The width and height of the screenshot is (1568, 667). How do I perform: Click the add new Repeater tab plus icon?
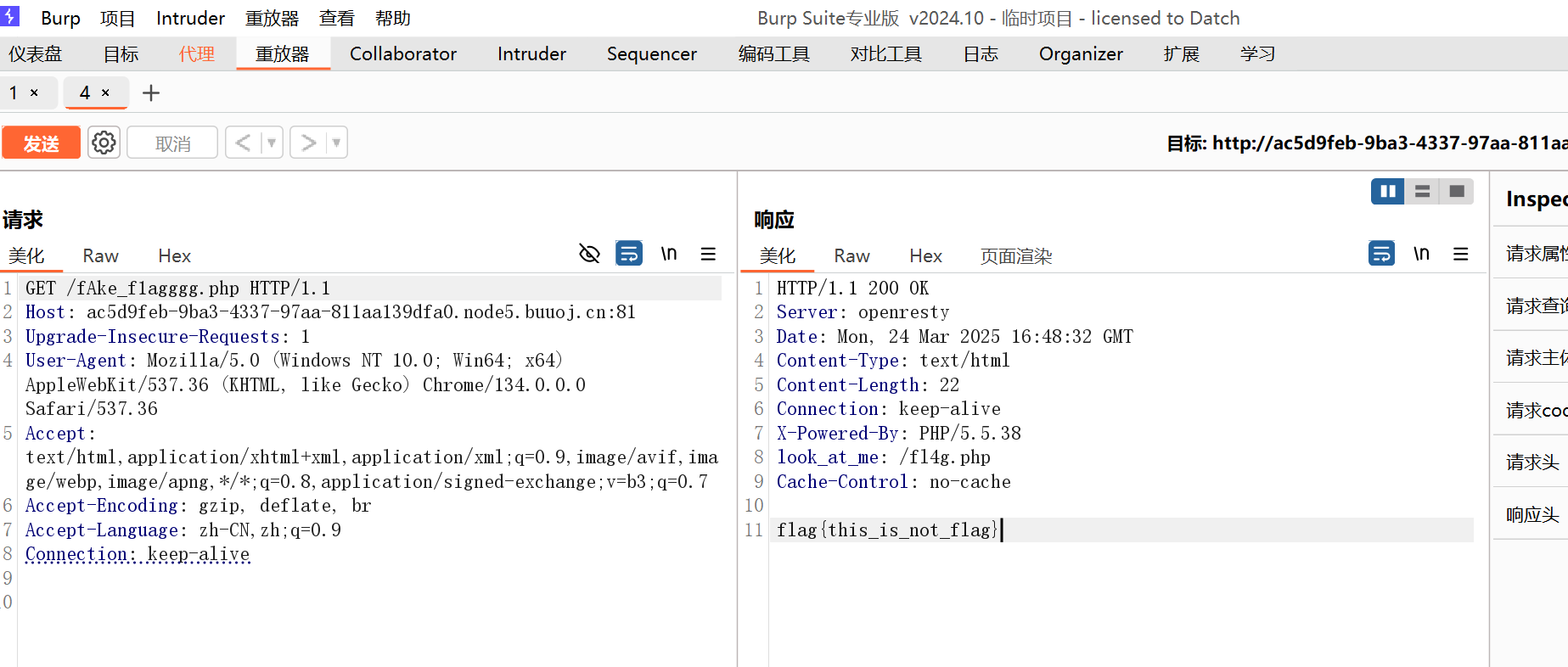[151, 93]
